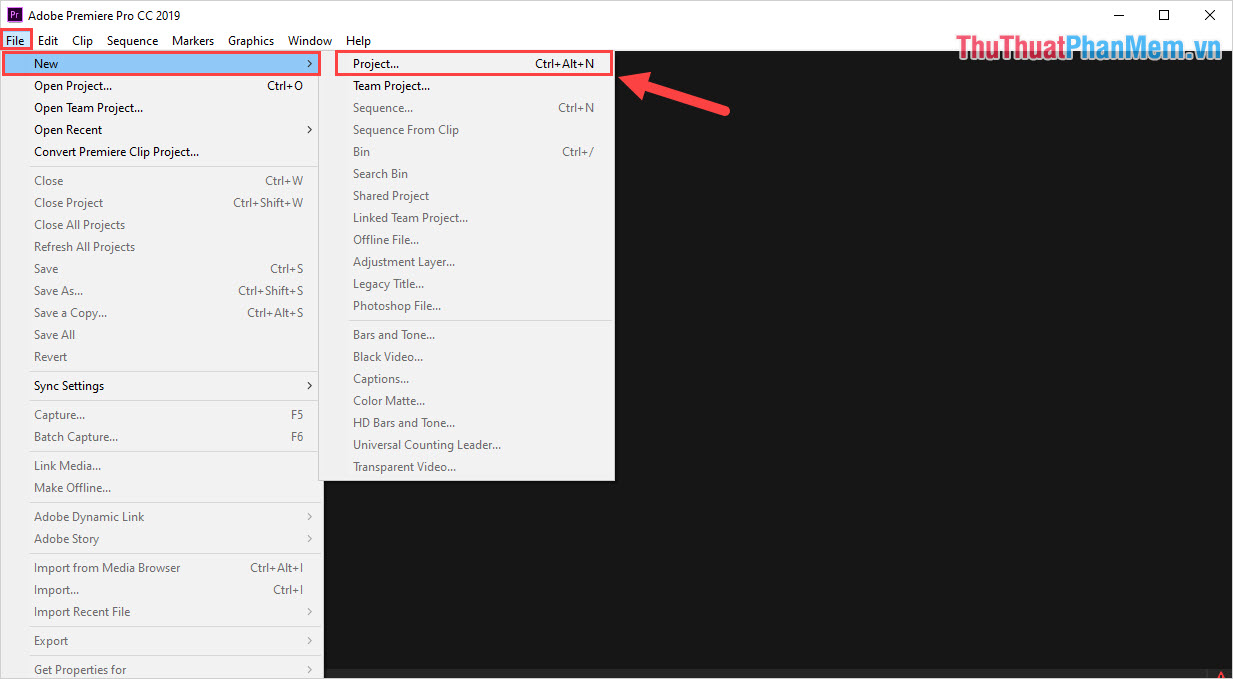Expand the Get Properties for submenu
The height and width of the screenshot is (679, 1233).
161,669
